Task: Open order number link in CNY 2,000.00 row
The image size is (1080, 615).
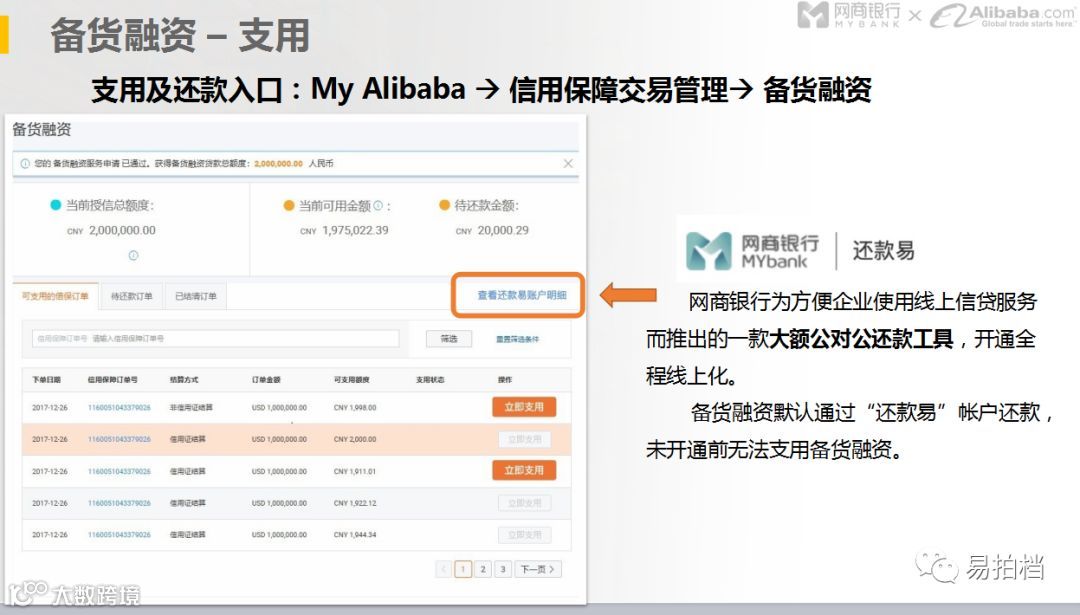Action: [119, 439]
